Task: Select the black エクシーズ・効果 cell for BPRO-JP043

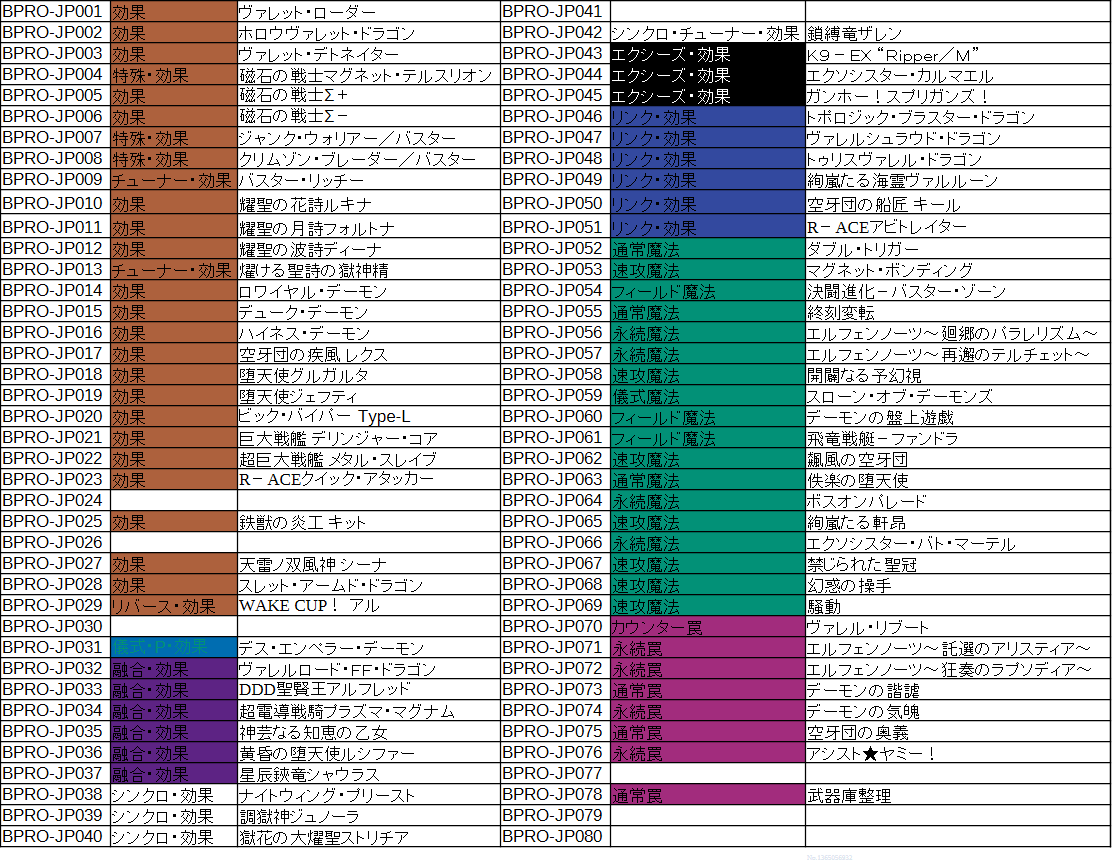Action: 707,54
